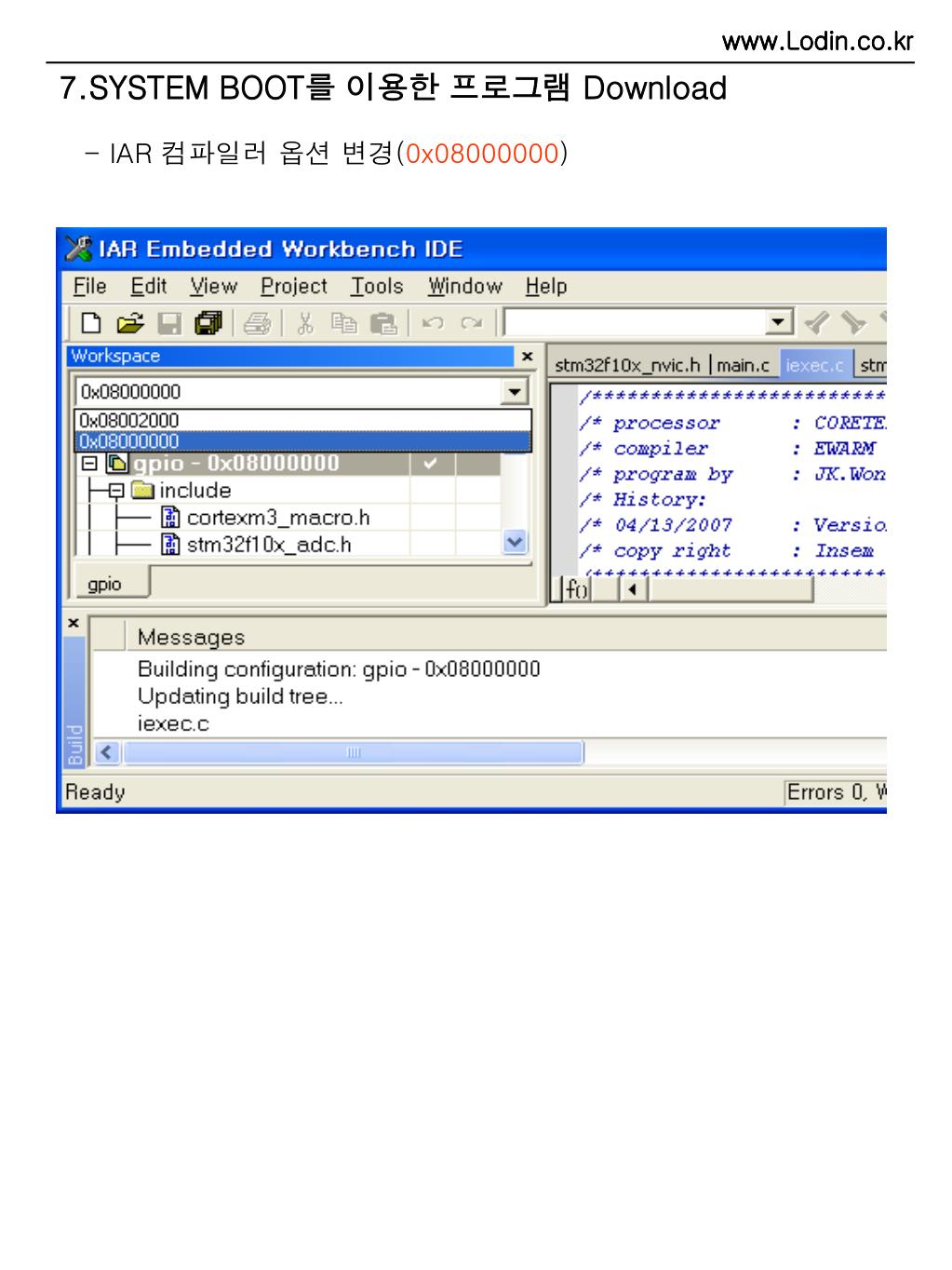
Task: Click the Messages column header
Action: pos(191,637)
